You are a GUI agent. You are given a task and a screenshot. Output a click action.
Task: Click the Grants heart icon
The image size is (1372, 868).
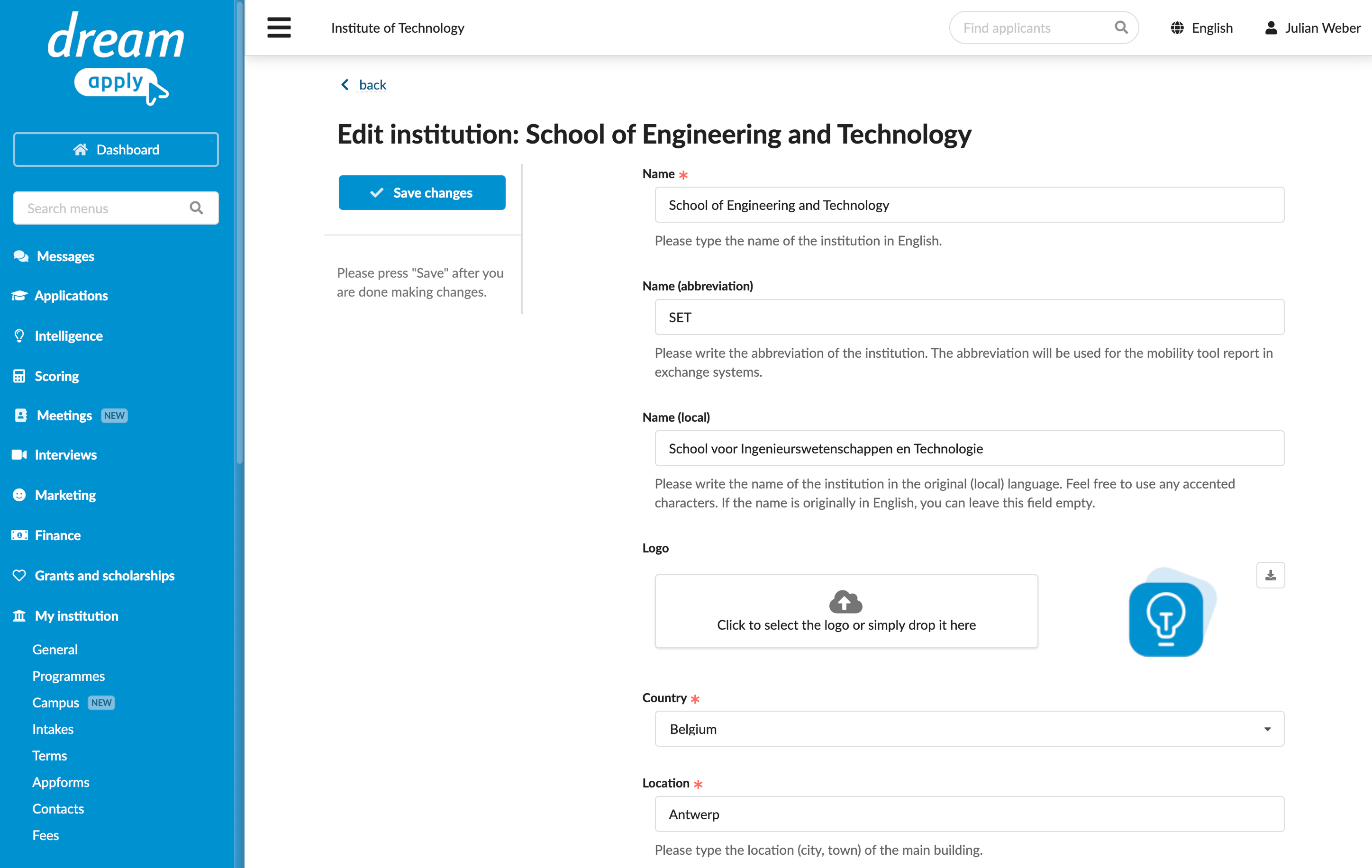click(19, 575)
